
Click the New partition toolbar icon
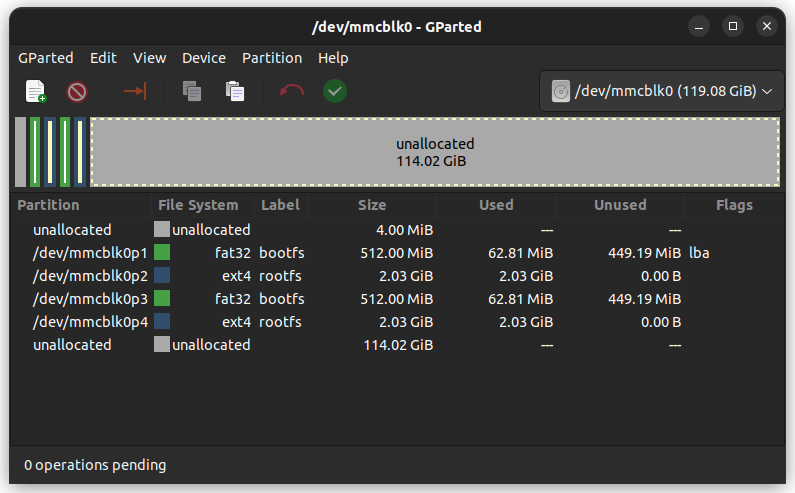pyautogui.click(x=36, y=91)
